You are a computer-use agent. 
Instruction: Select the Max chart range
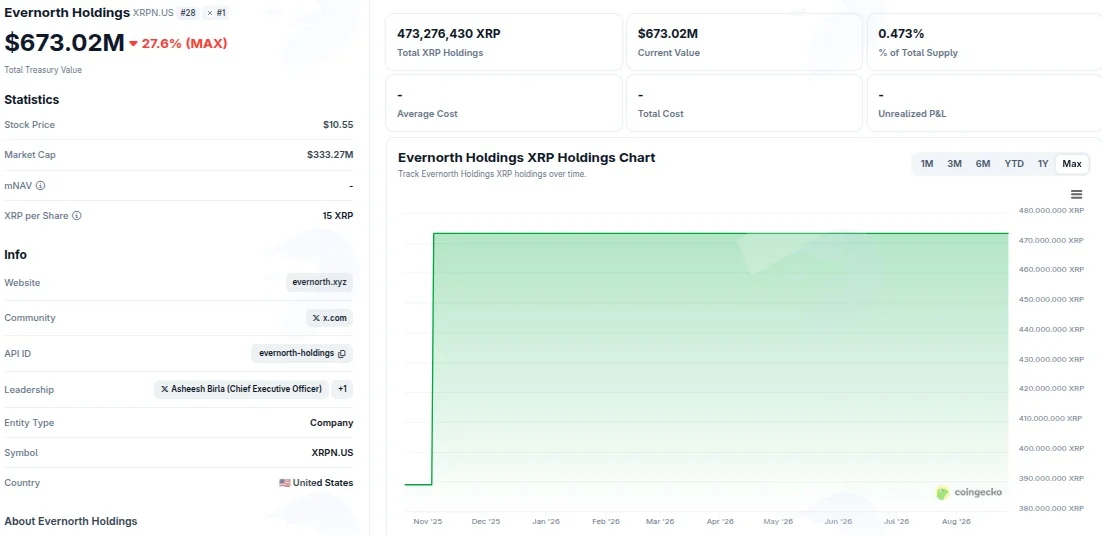click(1072, 164)
